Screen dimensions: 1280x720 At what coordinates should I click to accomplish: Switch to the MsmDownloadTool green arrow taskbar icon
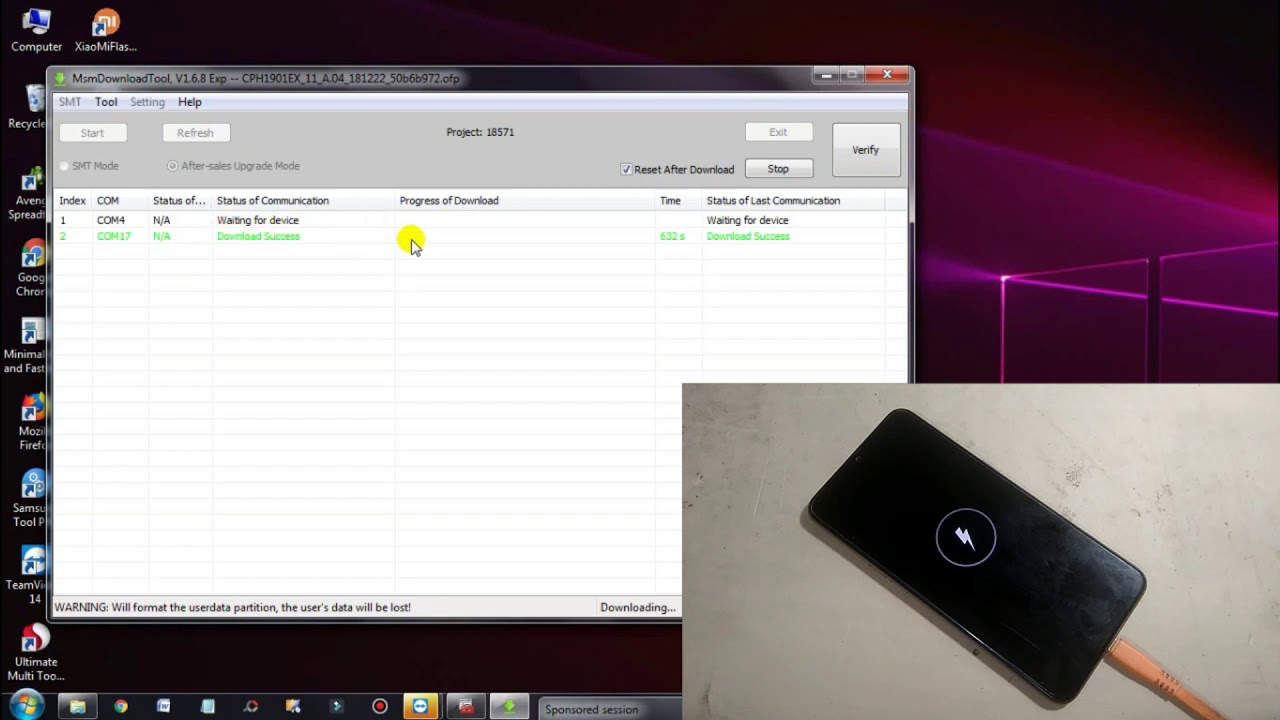(509, 707)
